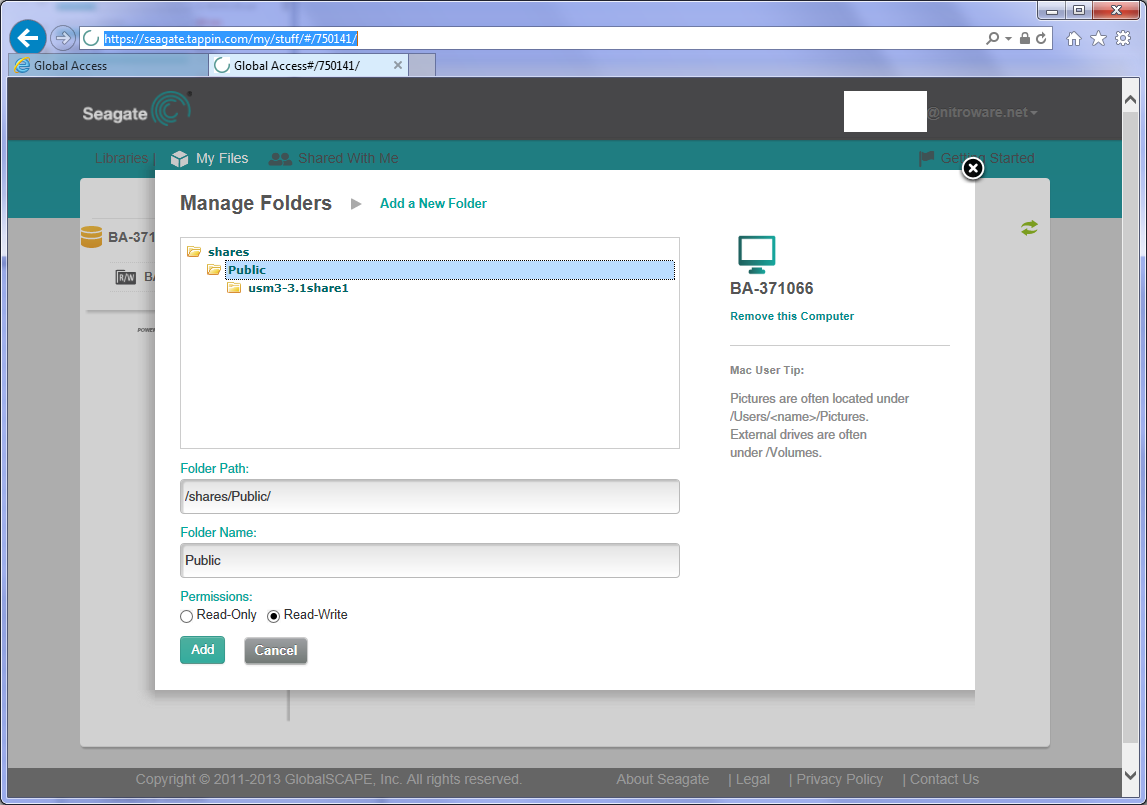Click the BA-371066 computer monitor icon
1147x805 pixels.
coord(757,255)
